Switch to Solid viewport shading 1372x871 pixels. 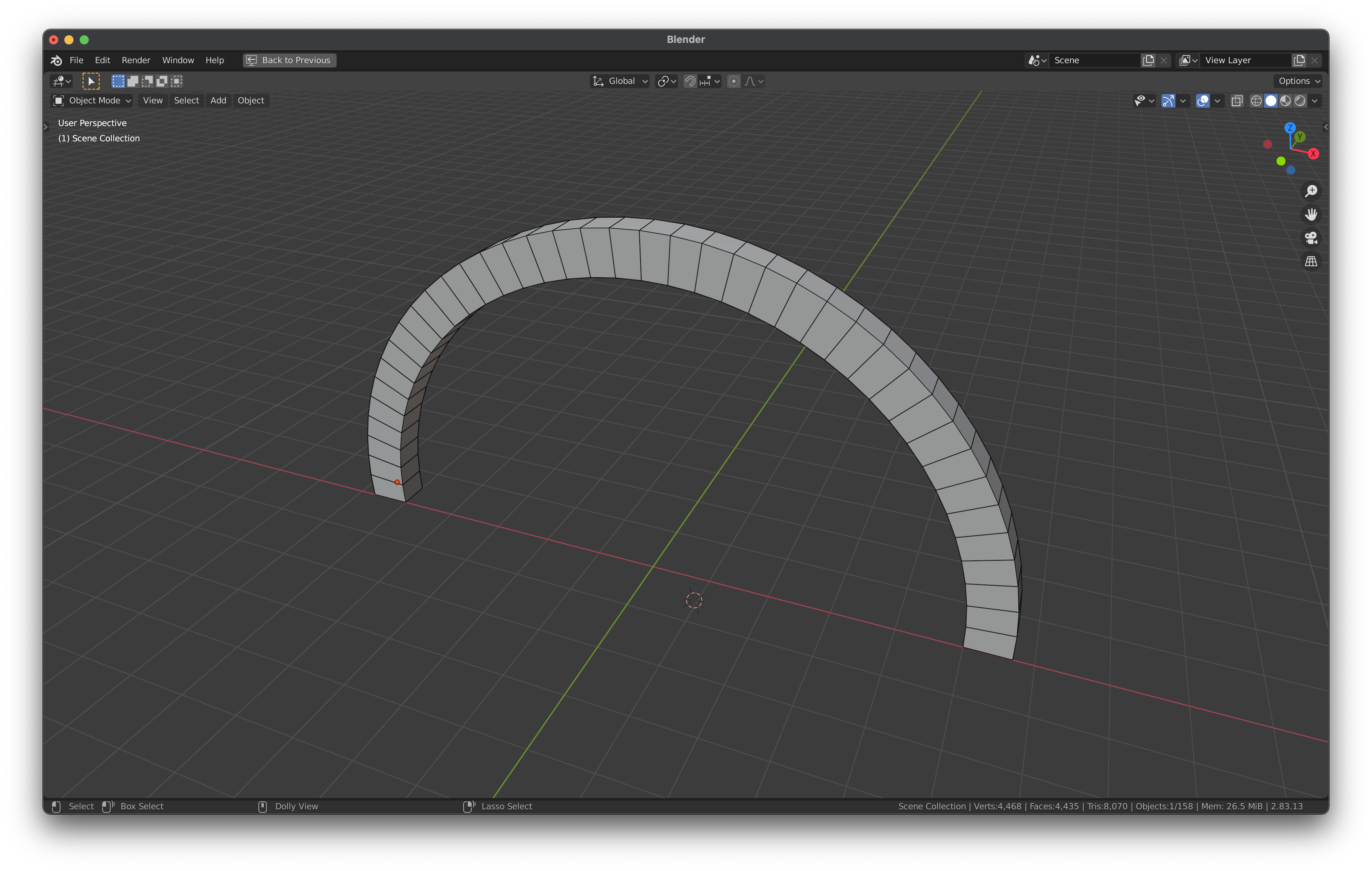click(x=1271, y=101)
